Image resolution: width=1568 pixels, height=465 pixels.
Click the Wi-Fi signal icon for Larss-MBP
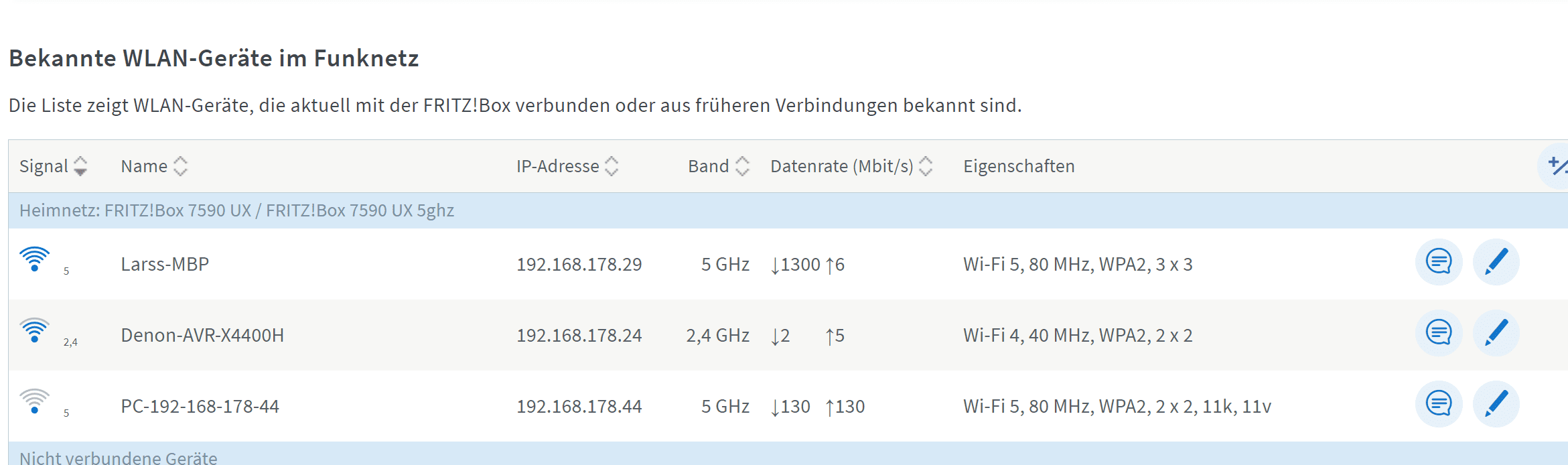pyautogui.click(x=34, y=259)
